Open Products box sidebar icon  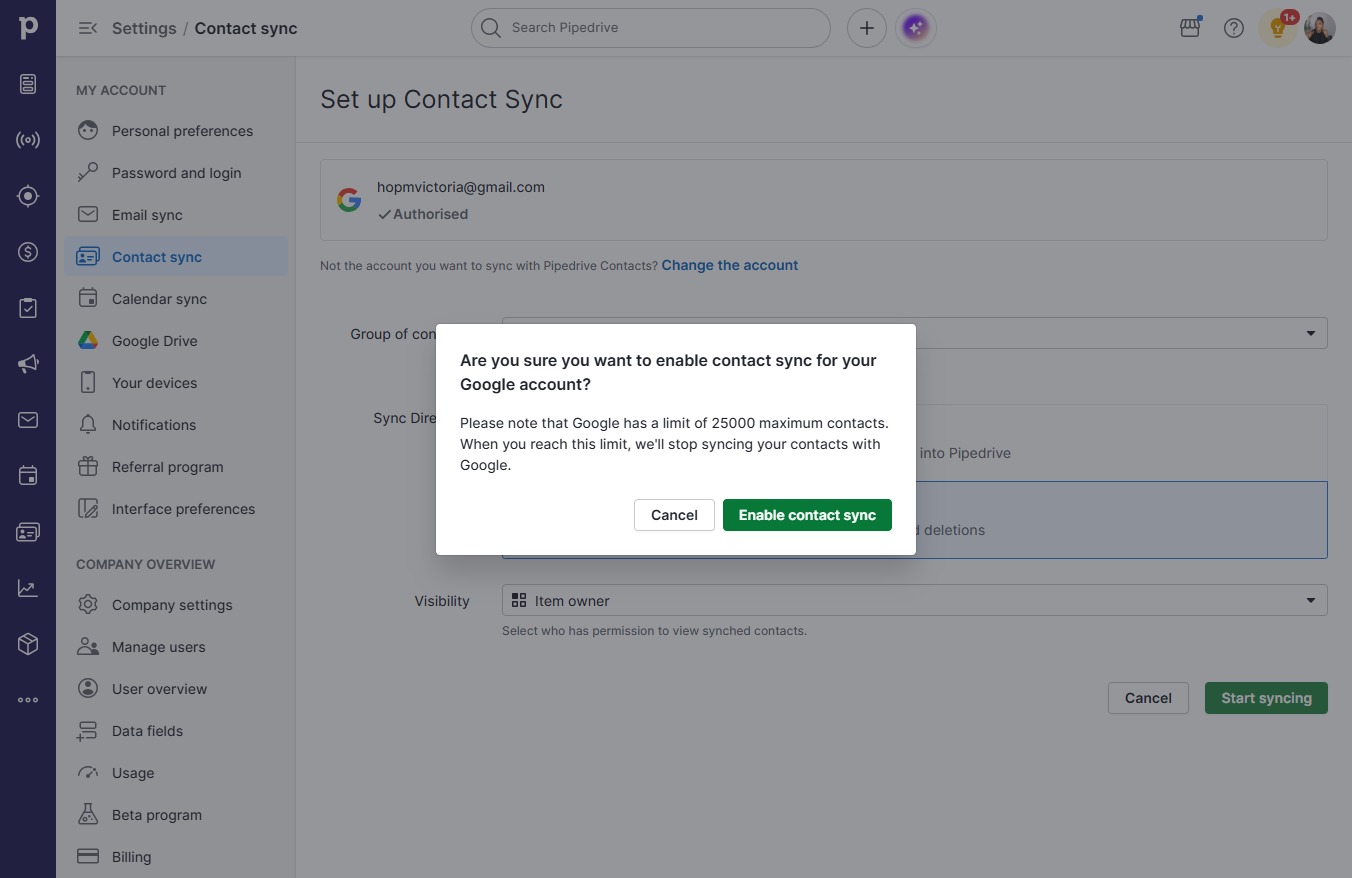[28, 644]
